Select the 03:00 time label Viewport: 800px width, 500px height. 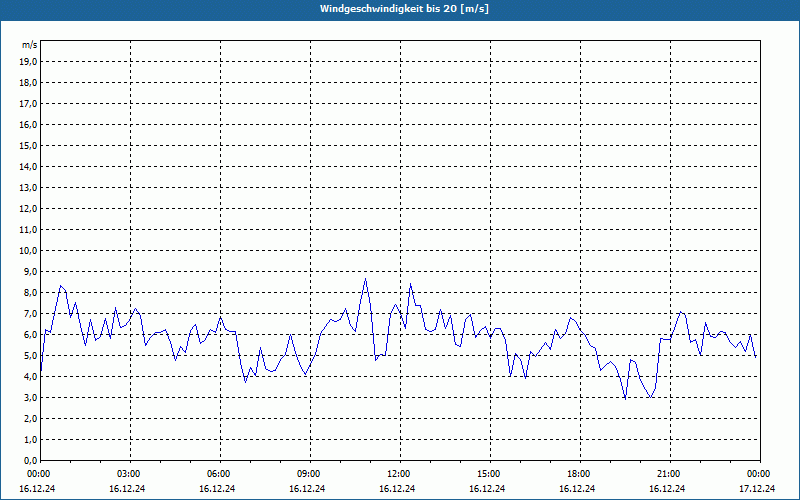click(x=130, y=474)
